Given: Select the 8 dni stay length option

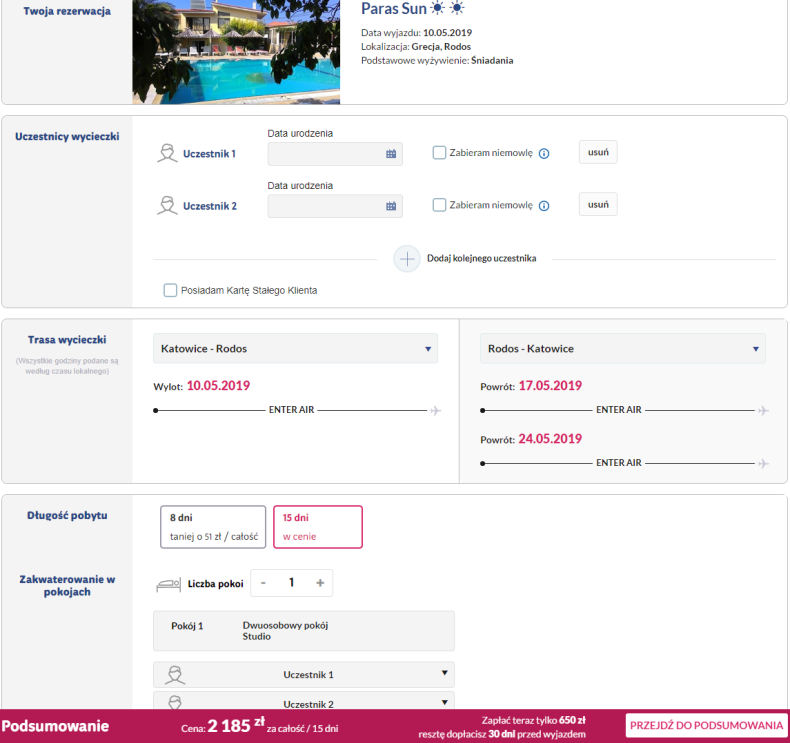Looking at the screenshot, I should click(213, 527).
